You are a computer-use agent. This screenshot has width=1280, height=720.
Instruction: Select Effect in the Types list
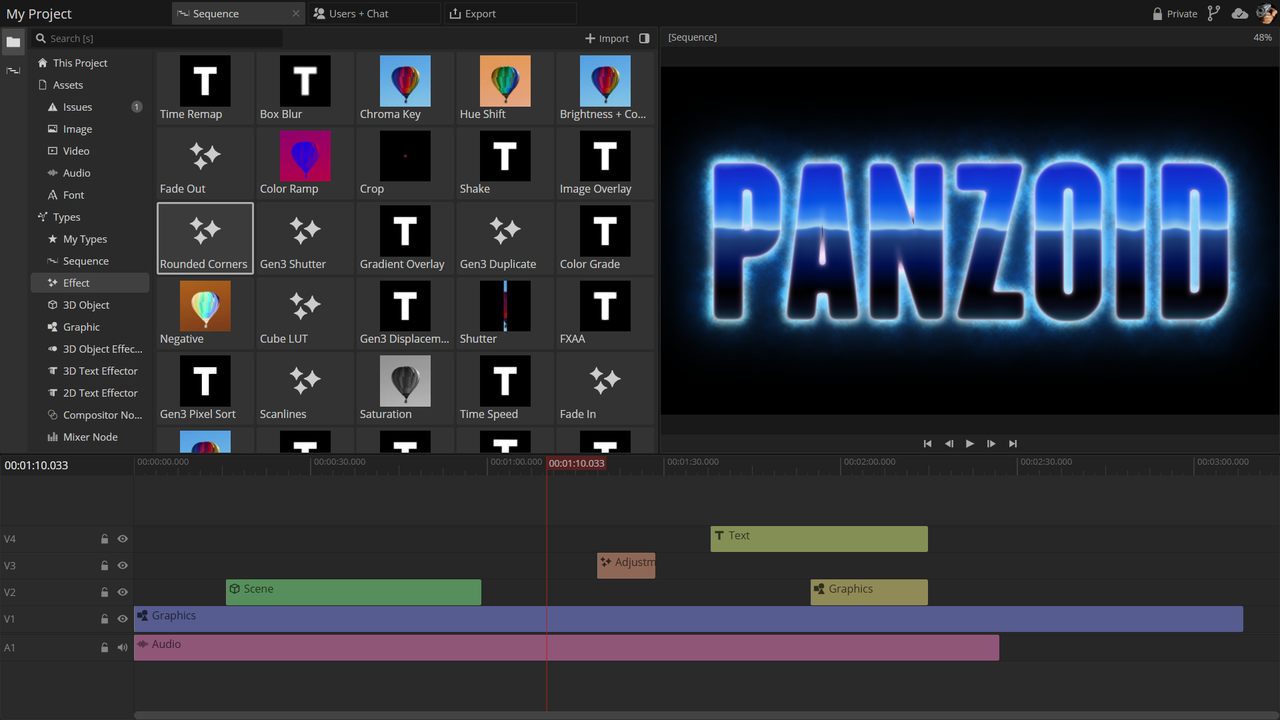click(90, 283)
